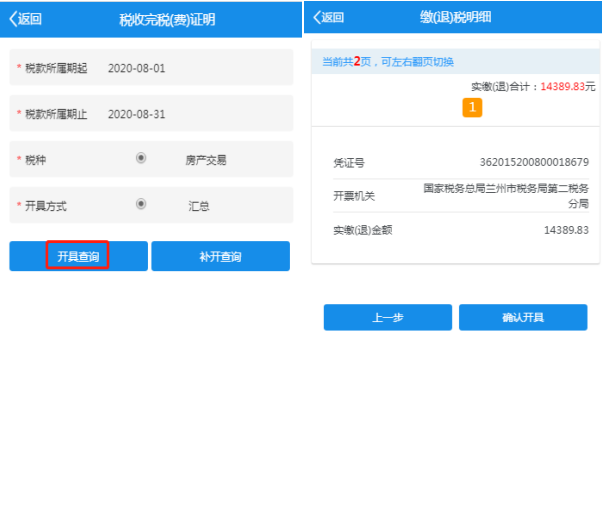
Task: Click the 开具查询 button
Action: point(78,256)
